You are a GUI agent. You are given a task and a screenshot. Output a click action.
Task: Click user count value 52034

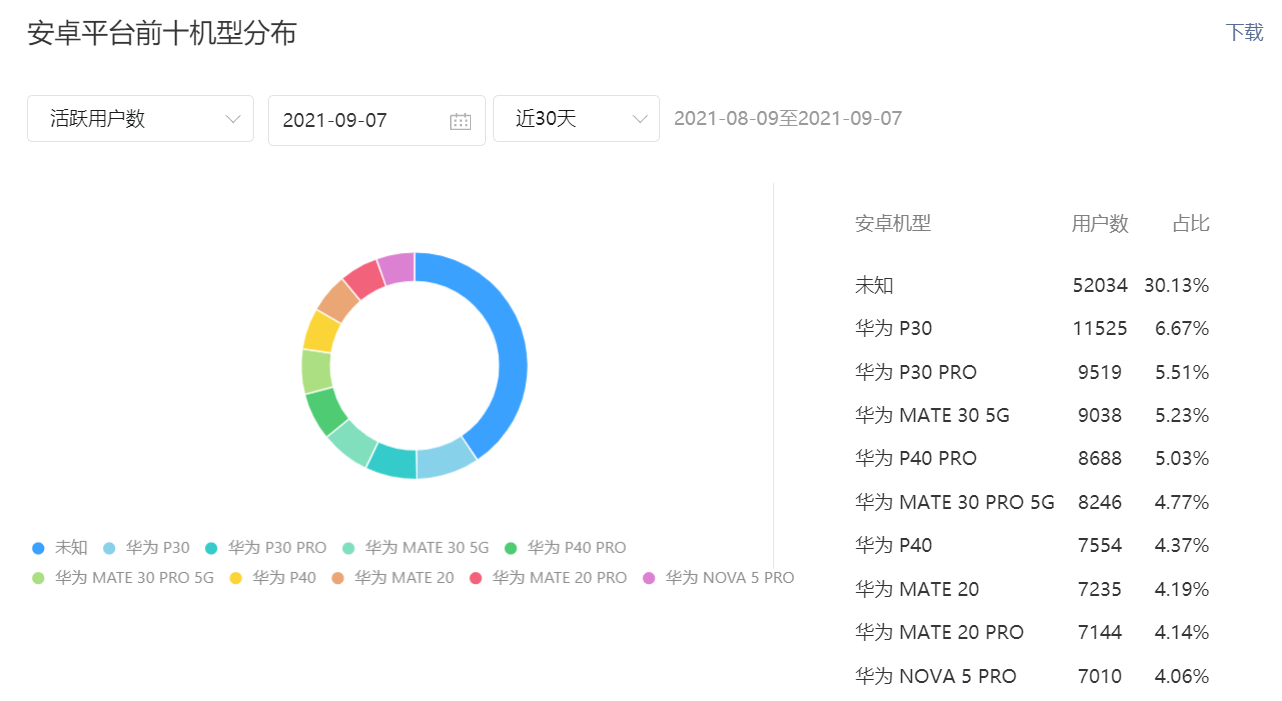1100,285
